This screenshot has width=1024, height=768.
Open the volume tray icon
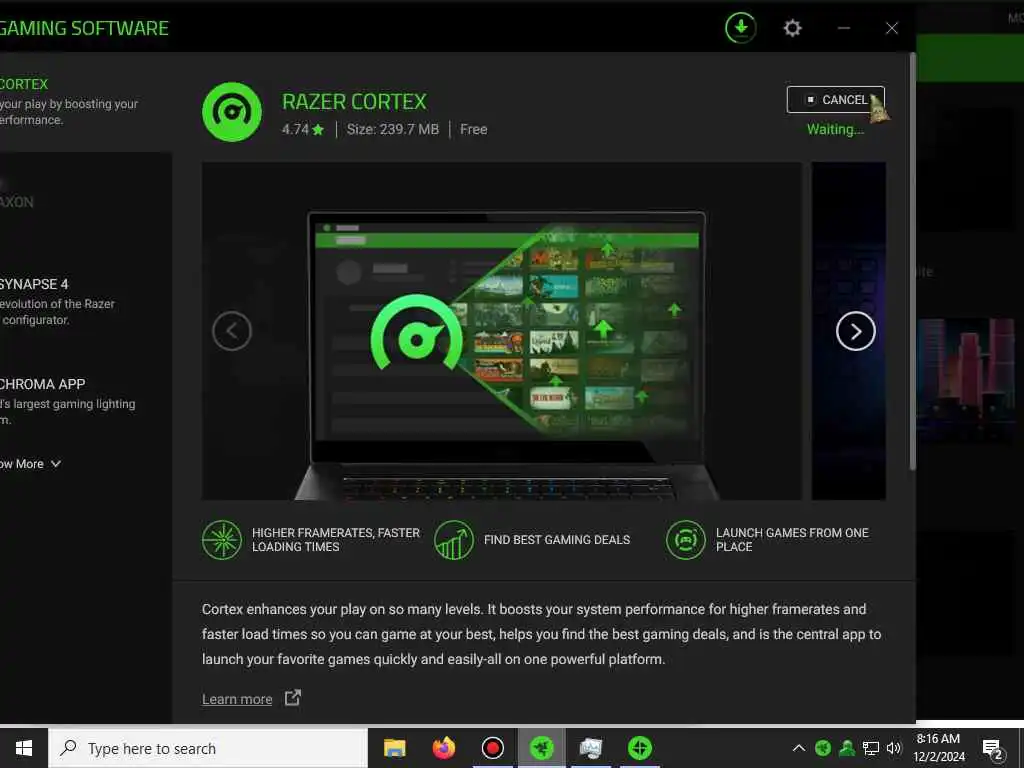[x=894, y=748]
